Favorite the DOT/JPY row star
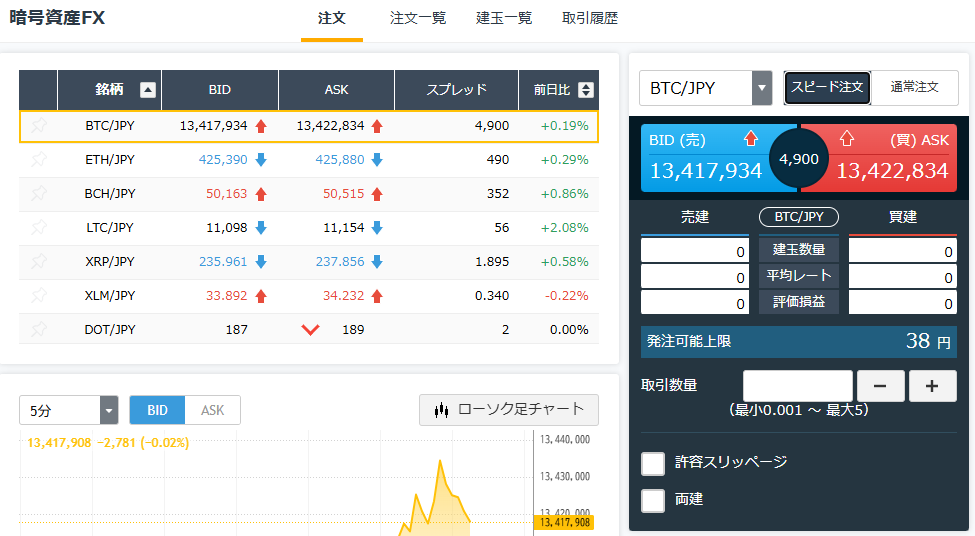975x536 pixels. tap(39, 330)
